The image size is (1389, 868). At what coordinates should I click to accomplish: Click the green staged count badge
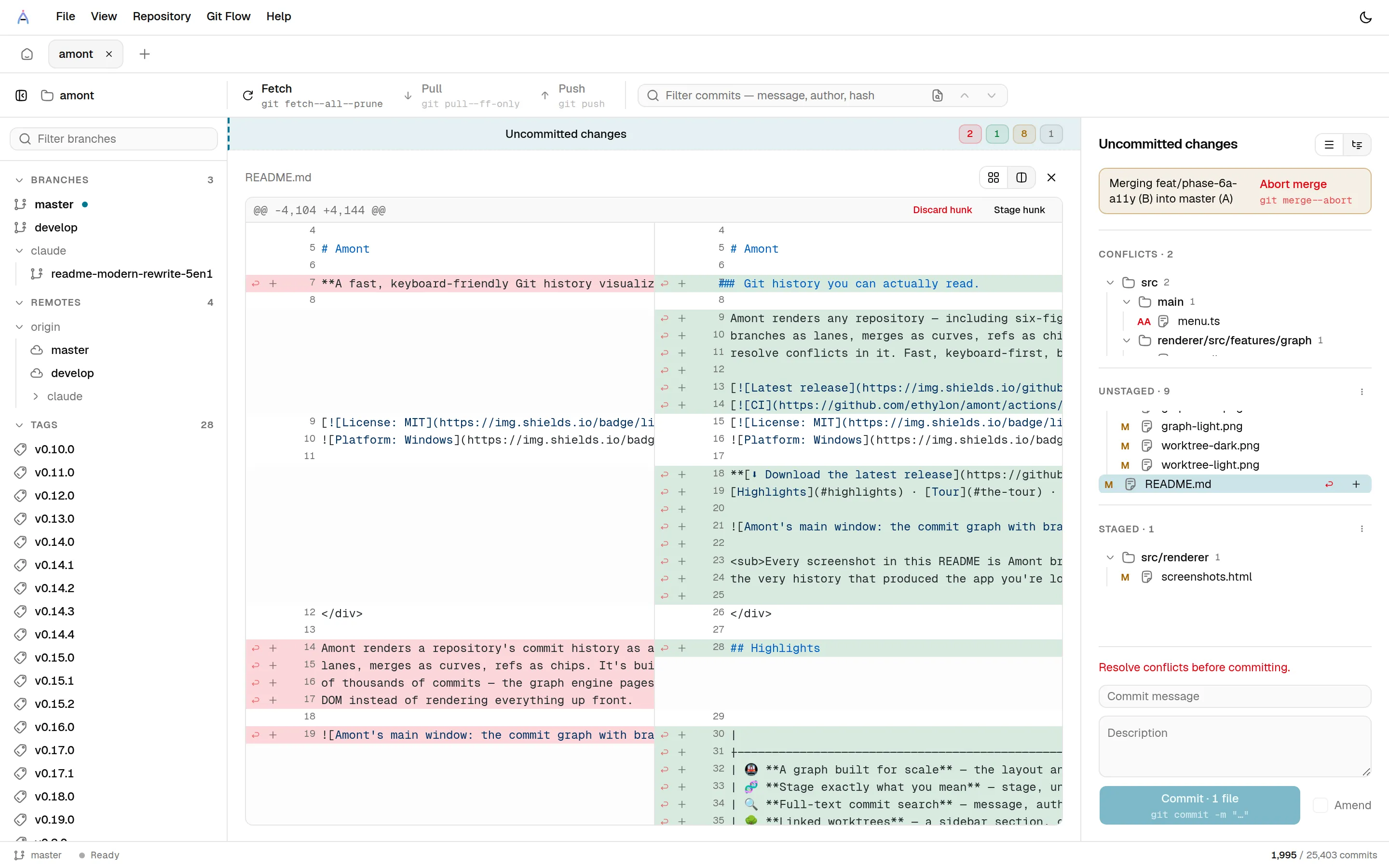click(x=997, y=134)
